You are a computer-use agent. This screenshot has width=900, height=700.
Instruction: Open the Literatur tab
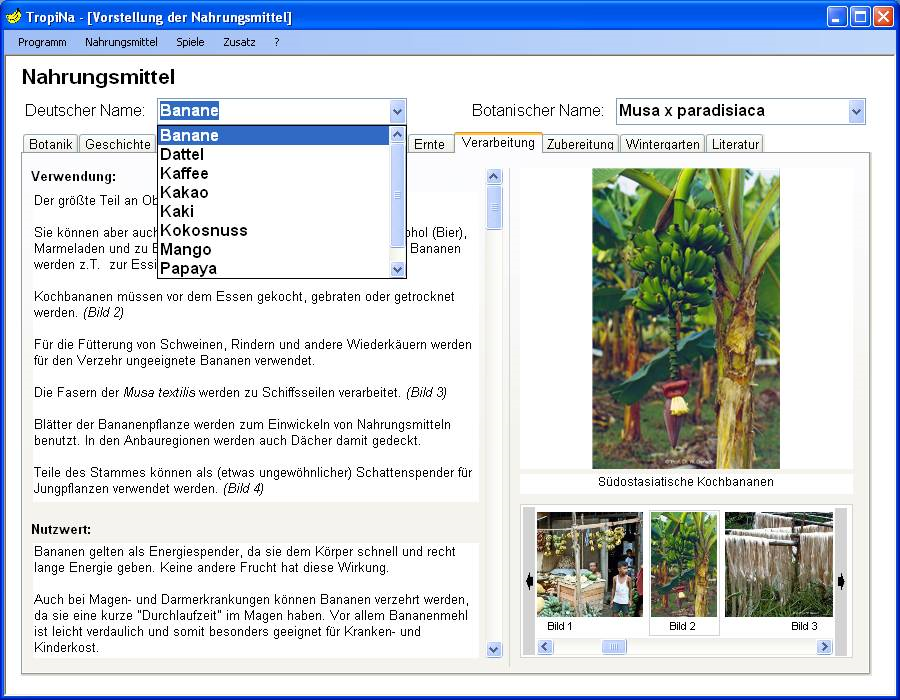pyautogui.click(x=735, y=144)
